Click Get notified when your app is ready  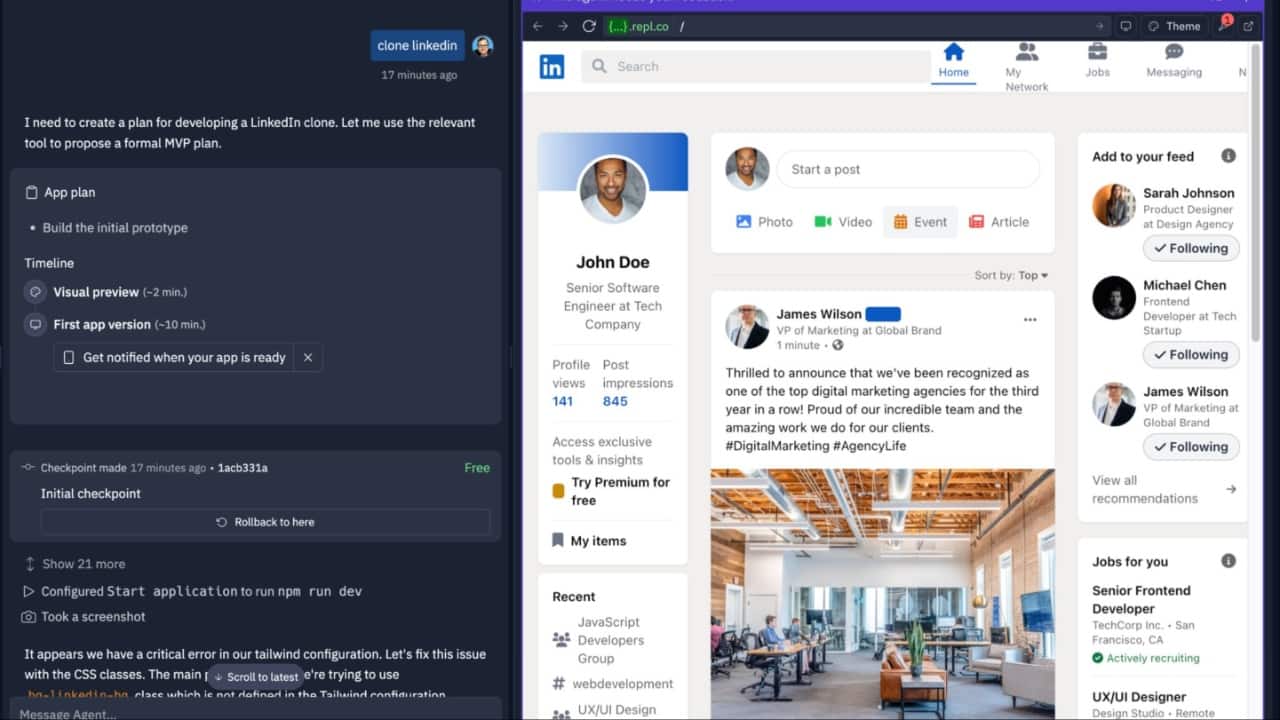coord(174,357)
